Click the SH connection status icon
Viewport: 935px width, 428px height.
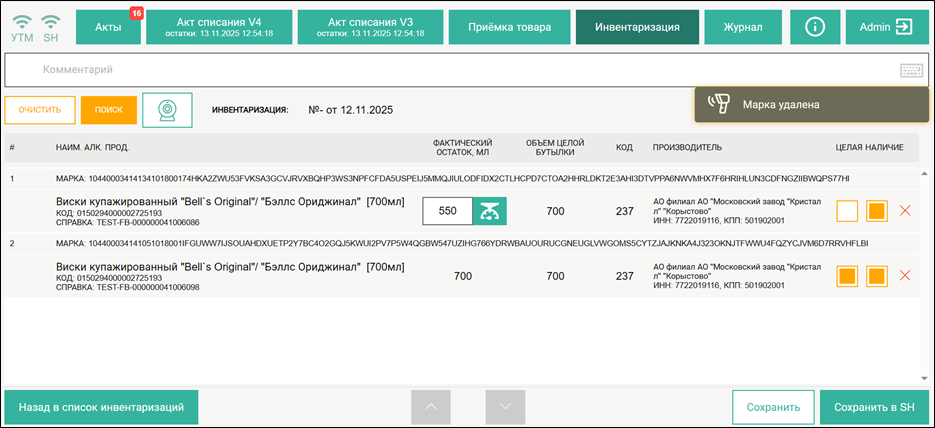coord(51,27)
